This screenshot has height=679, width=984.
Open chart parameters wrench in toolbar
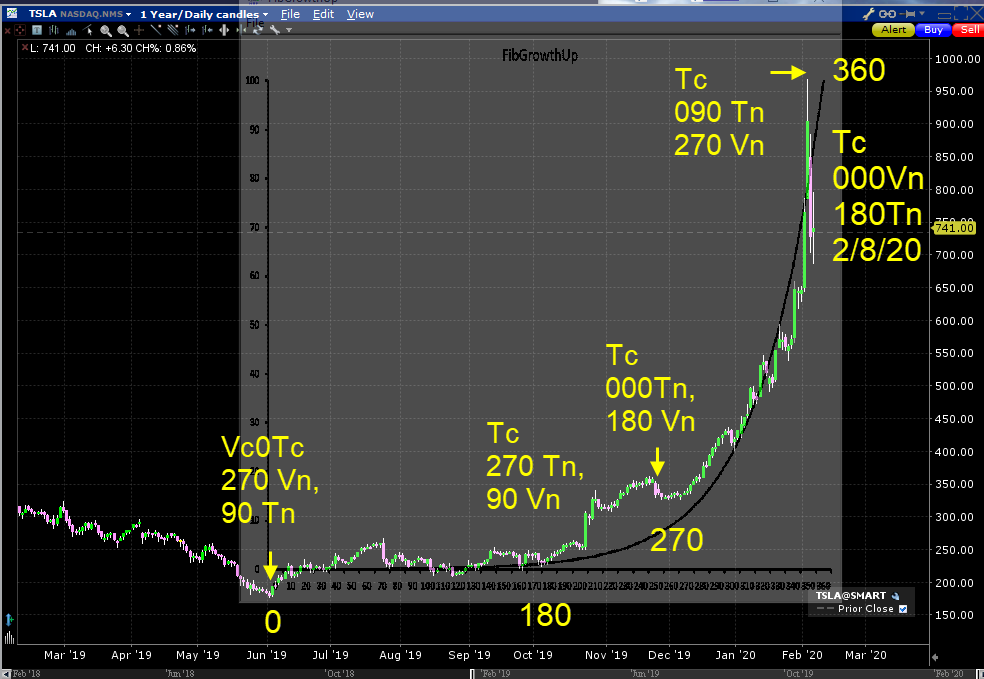(x=275, y=30)
